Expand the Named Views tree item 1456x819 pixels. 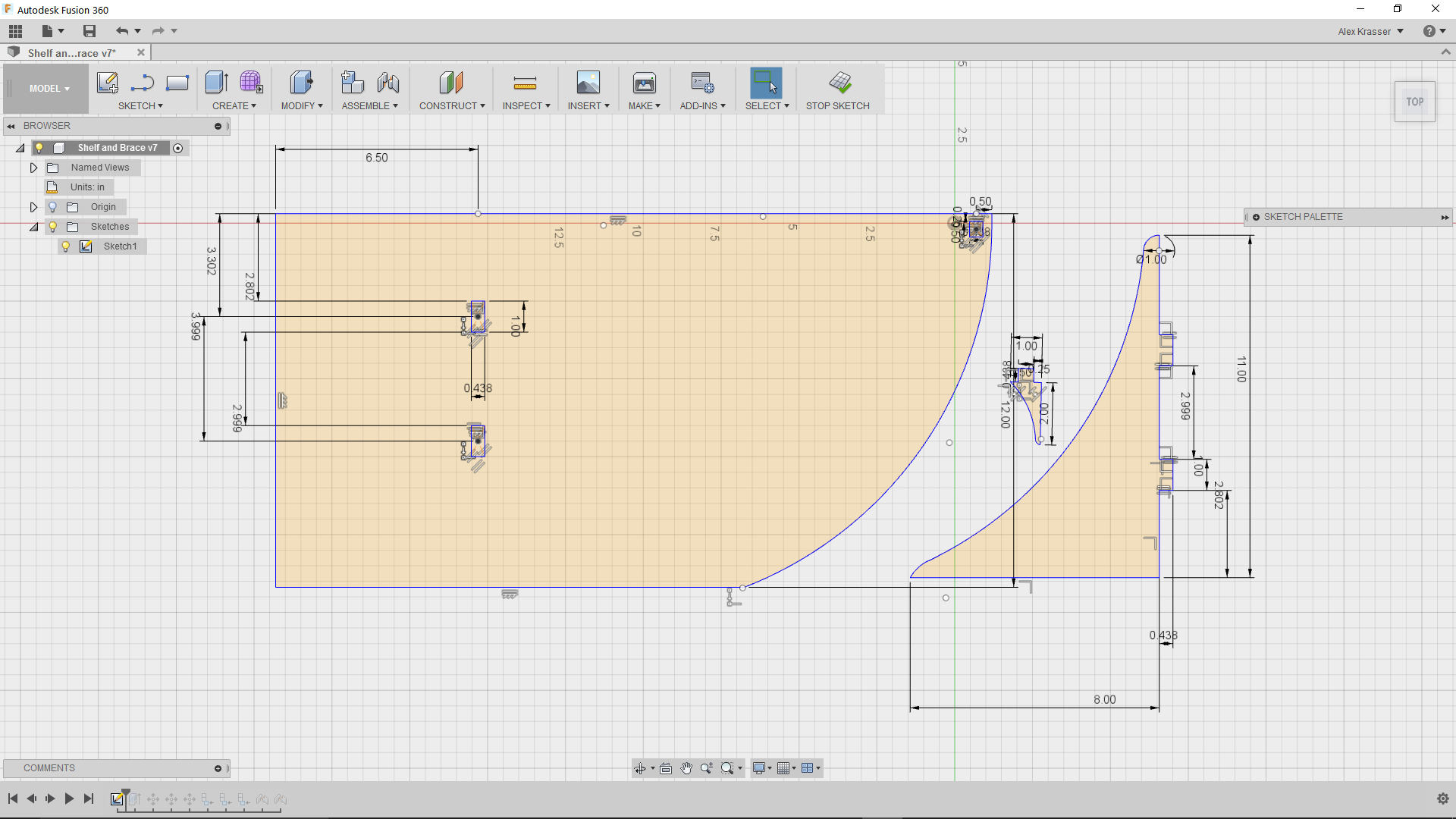[x=34, y=167]
